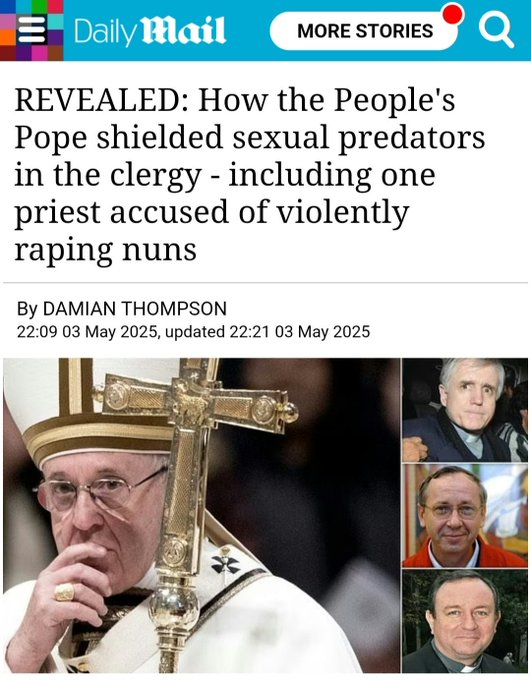This screenshot has width=531, height=680.
Task: Open author DAMIAN THOMPSON's profile
Action: tap(135, 309)
